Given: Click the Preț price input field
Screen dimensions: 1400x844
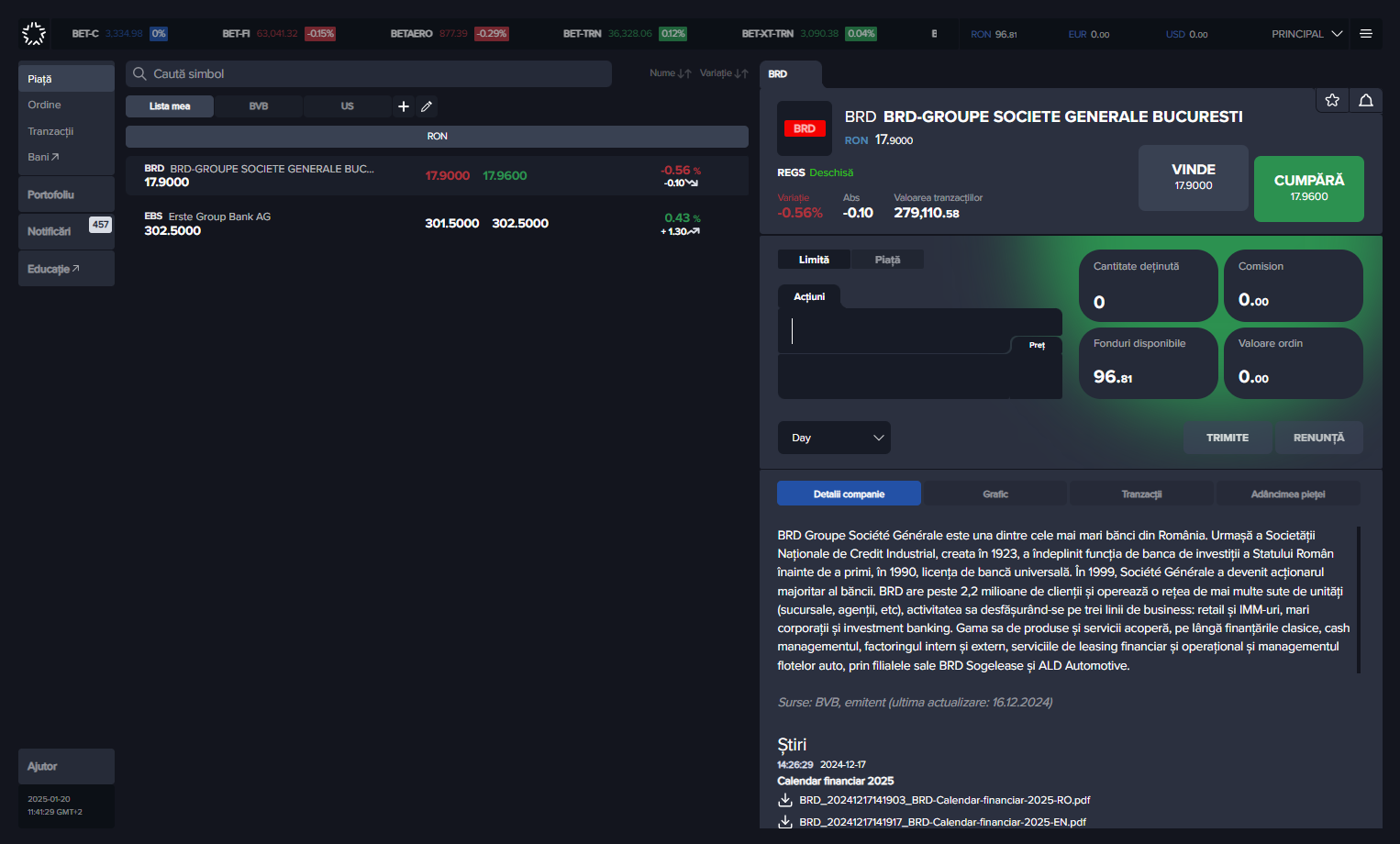Looking at the screenshot, I should (920, 376).
